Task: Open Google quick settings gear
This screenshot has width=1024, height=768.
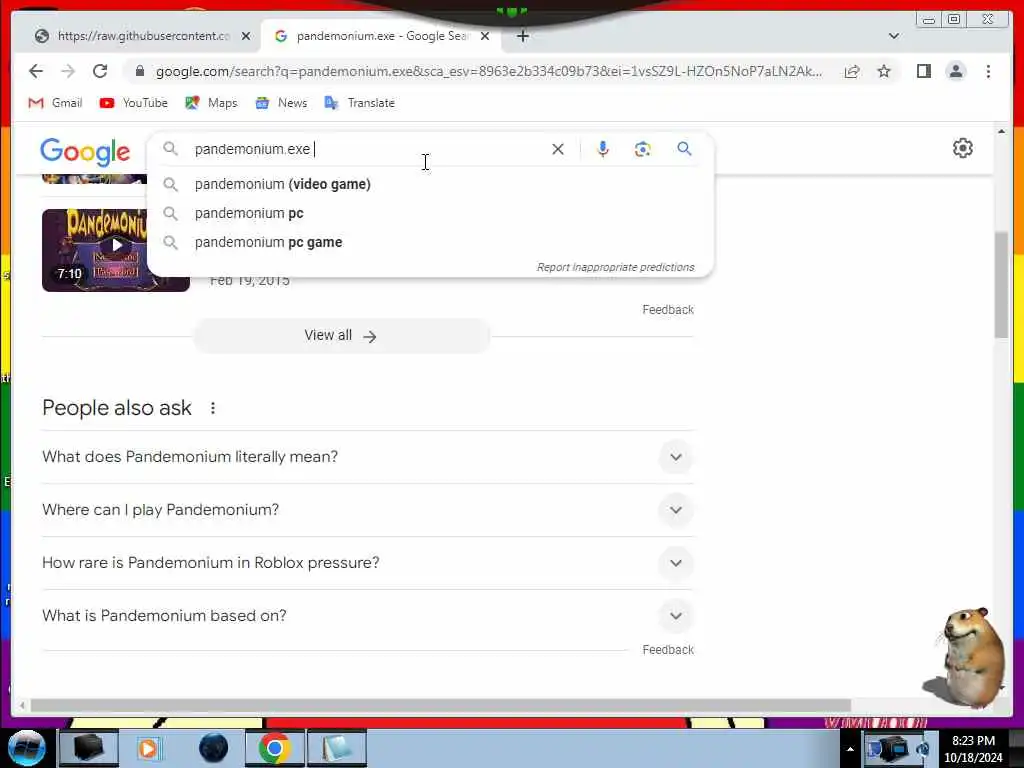Action: pyautogui.click(x=963, y=148)
